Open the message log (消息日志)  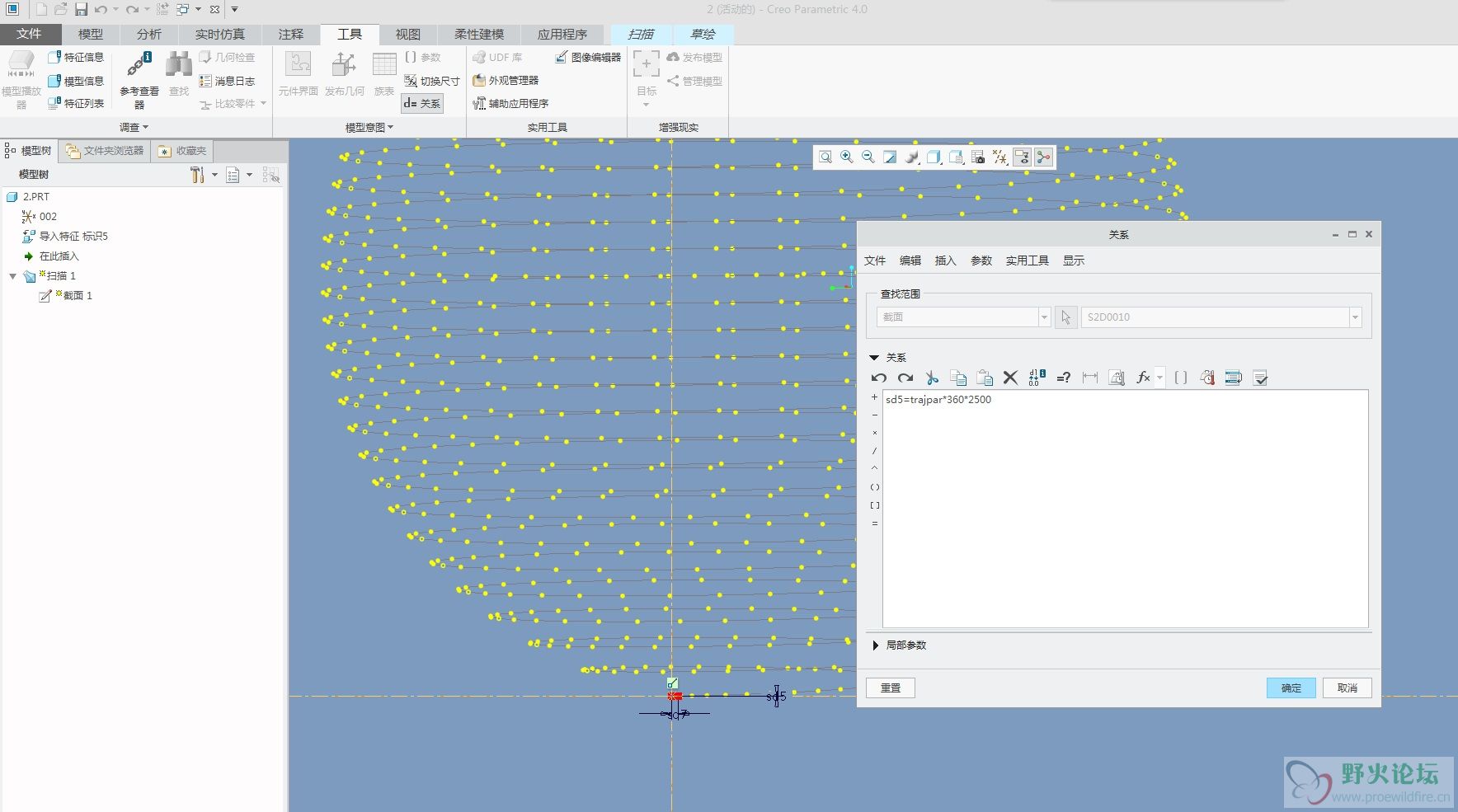227,81
